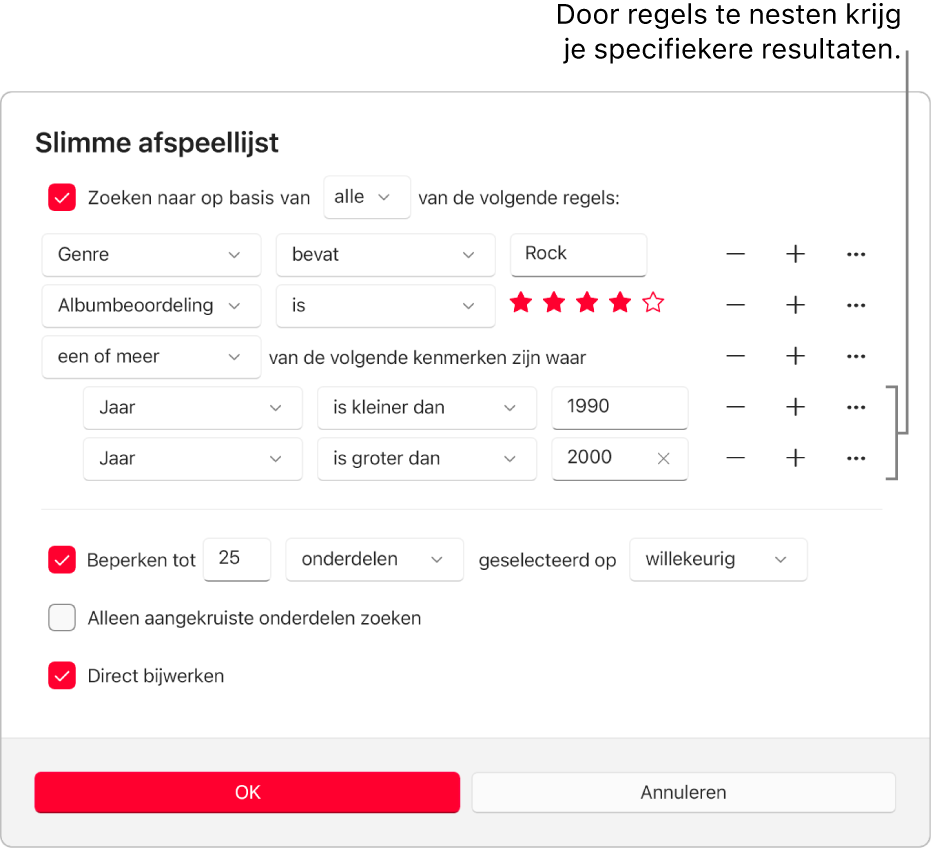The image size is (934, 849).
Task: Disable 'Direct bijwerken'
Action: (61, 676)
